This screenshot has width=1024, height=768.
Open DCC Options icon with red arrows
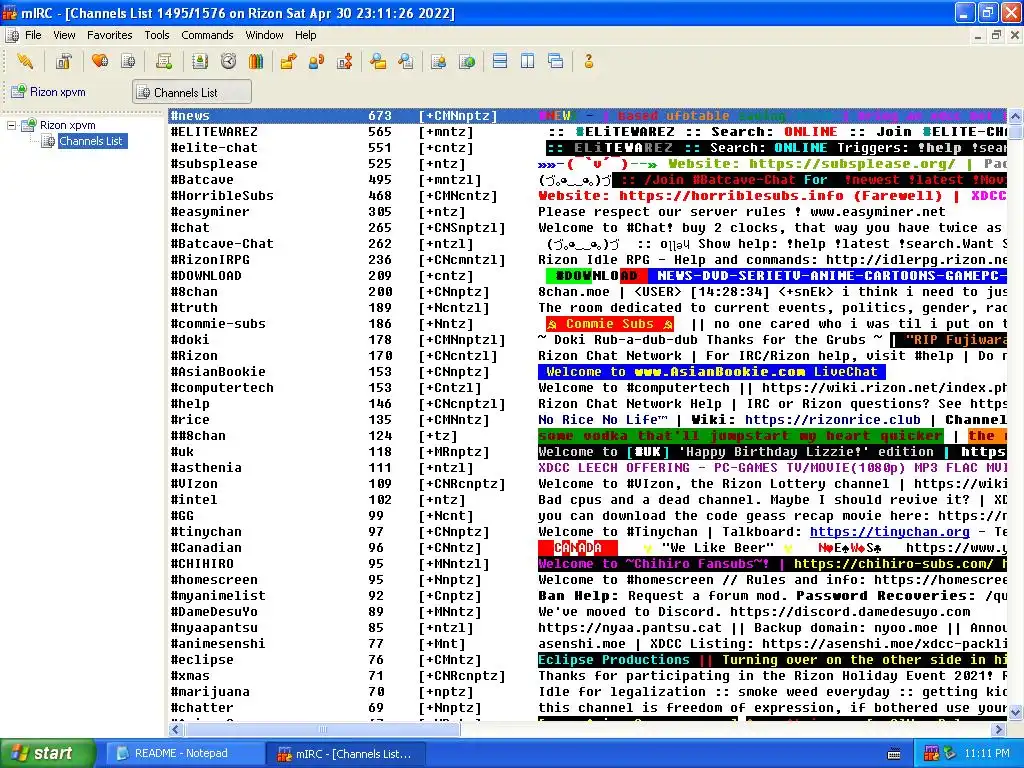click(345, 61)
